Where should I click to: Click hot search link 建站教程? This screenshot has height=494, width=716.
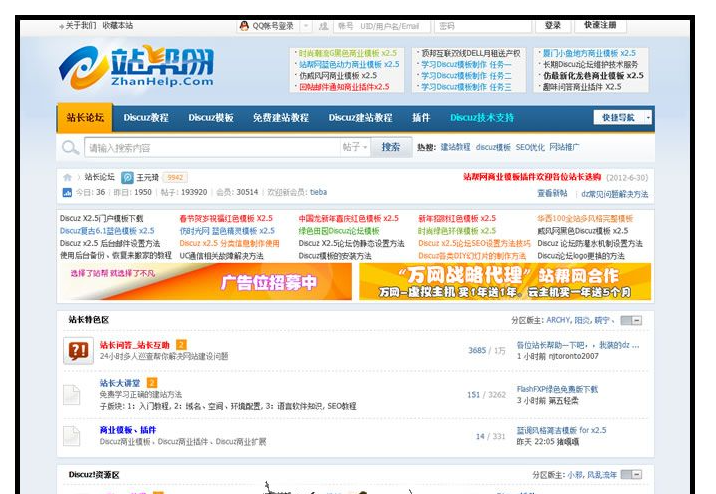[455, 147]
